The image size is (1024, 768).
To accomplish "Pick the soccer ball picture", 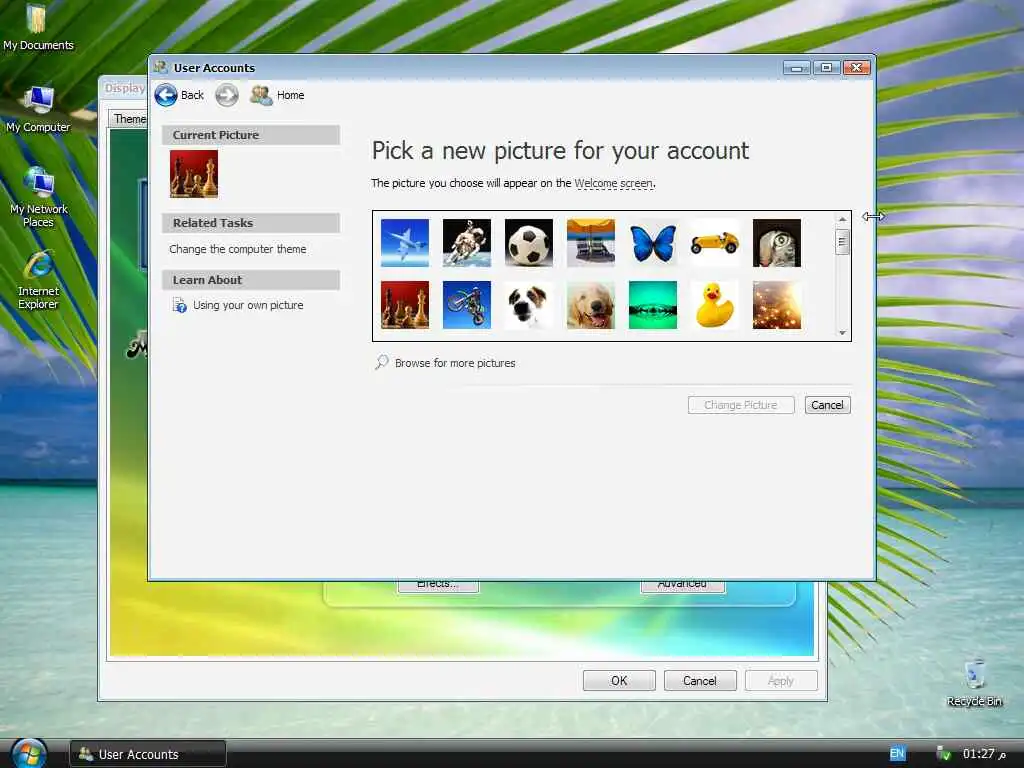I will tap(529, 243).
